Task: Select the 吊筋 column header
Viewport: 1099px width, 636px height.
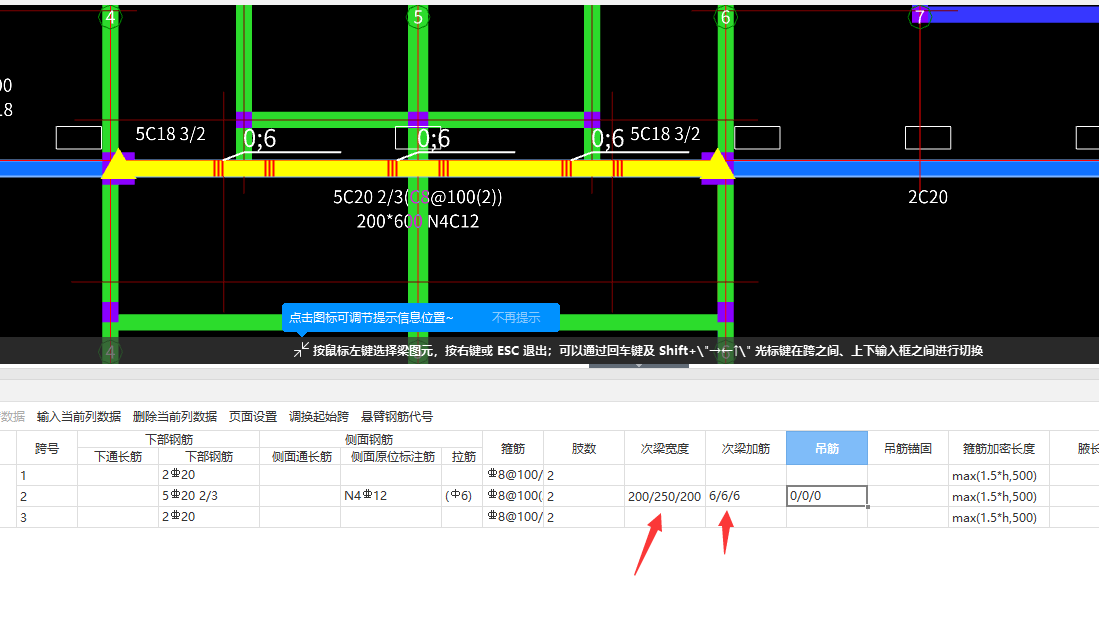Action: coord(827,448)
